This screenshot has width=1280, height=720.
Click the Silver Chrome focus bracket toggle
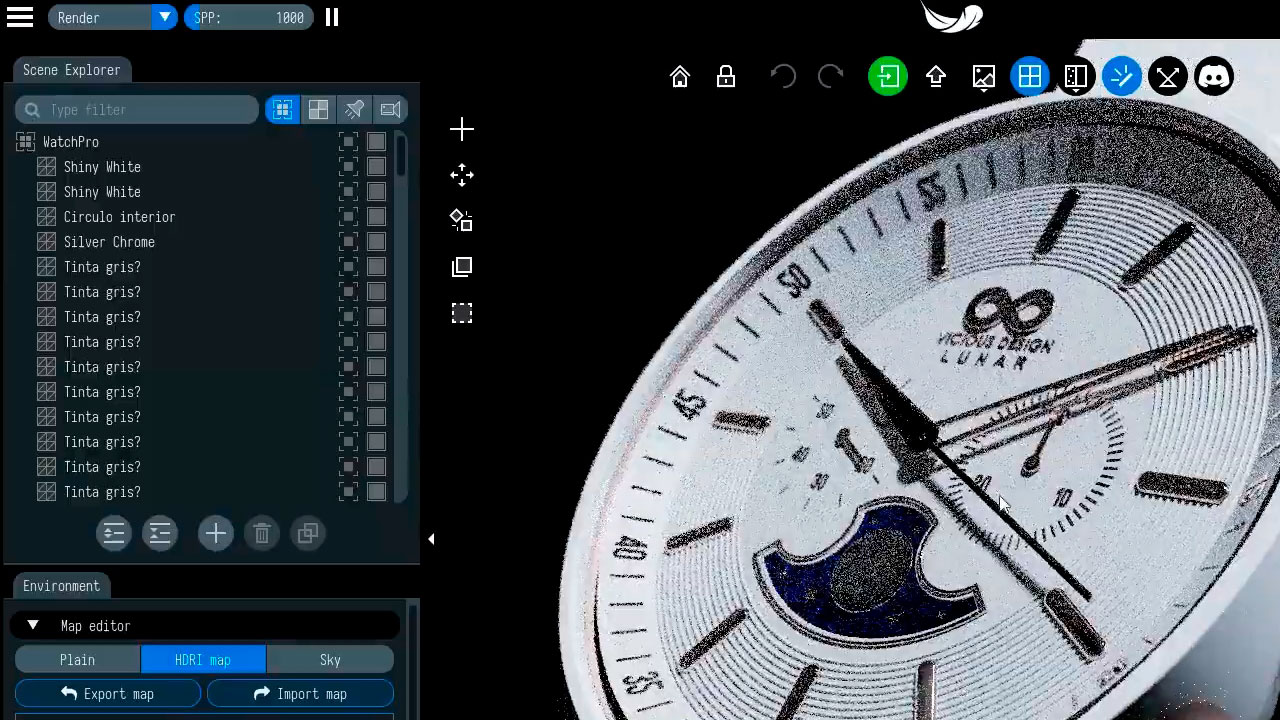(348, 242)
